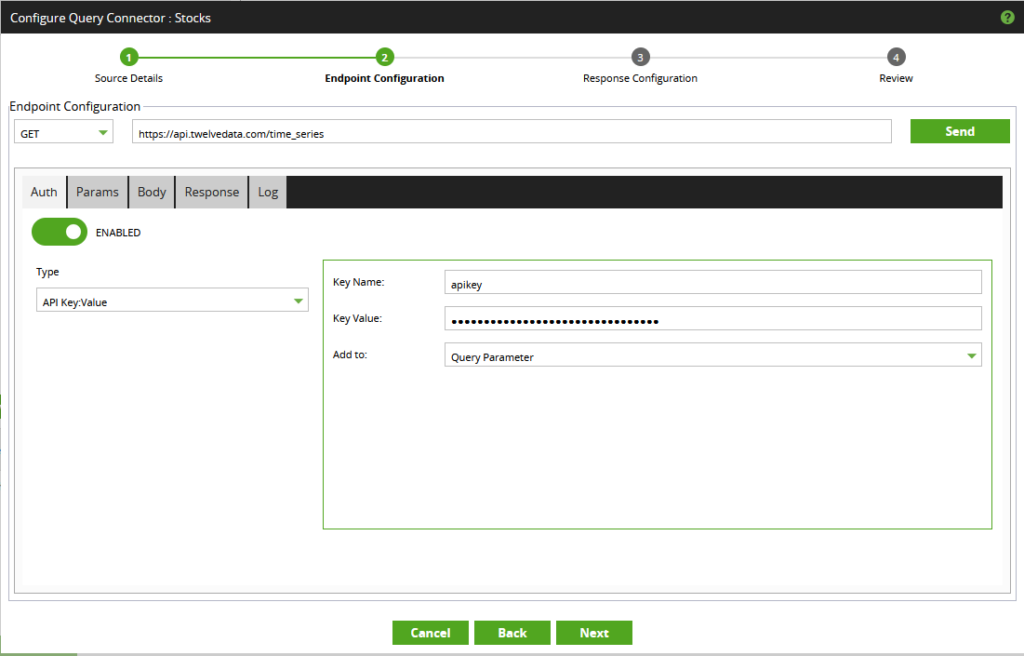Select the Auth tab
Viewport: 1024px width, 656px height.
tap(43, 191)
